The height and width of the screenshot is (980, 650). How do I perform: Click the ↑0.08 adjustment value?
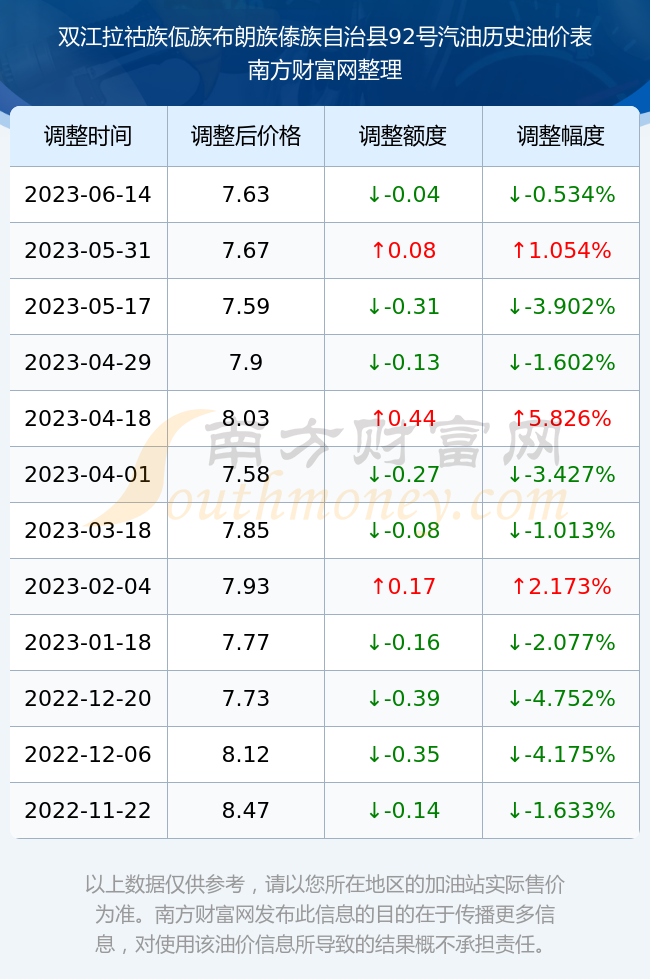pyautogui.click(x=403, y=251)
